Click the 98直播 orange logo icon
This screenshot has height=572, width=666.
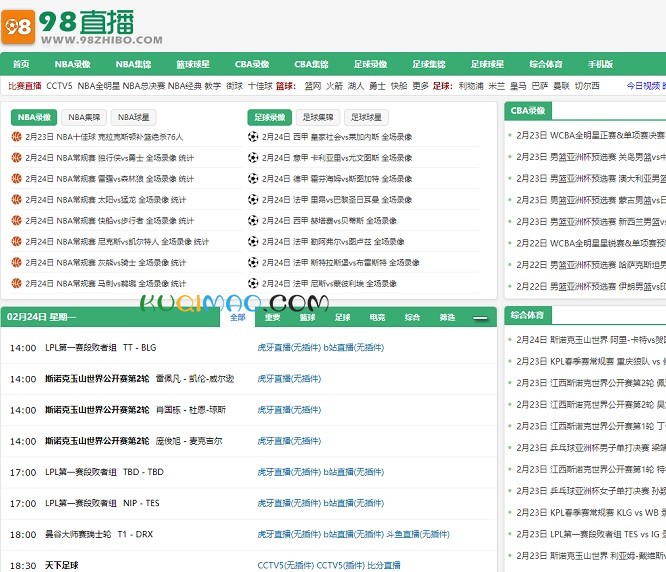click(18, 27)
